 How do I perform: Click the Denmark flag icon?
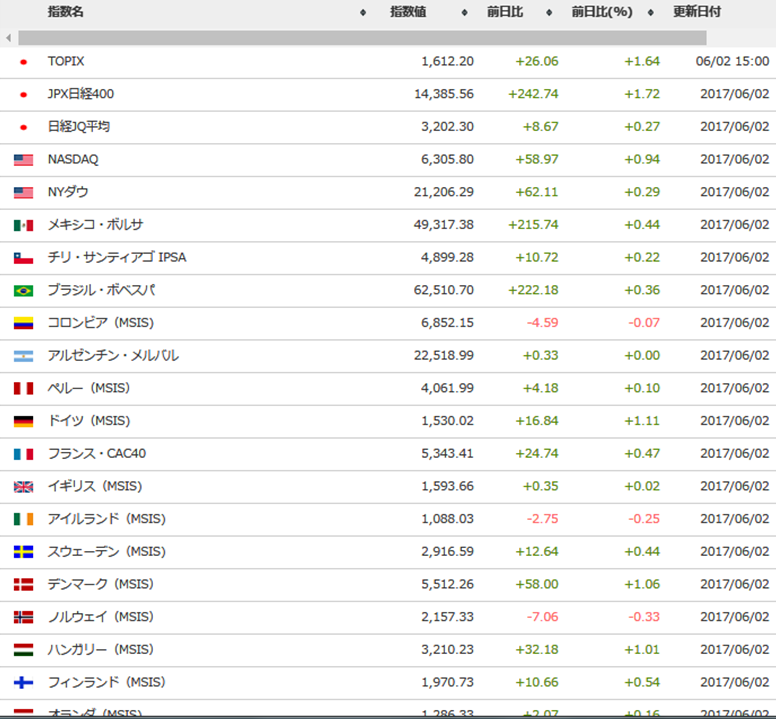(23, 585)
